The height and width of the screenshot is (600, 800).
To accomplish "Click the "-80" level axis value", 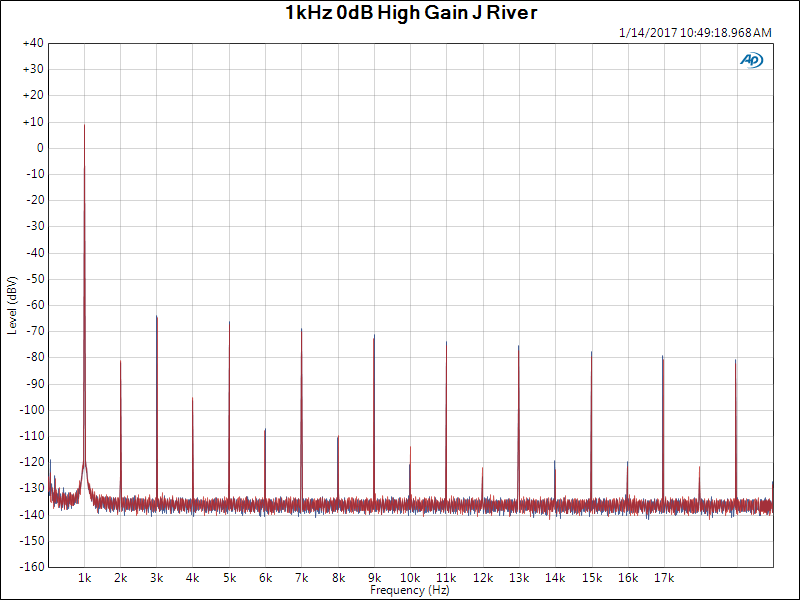I will [35, 357].
